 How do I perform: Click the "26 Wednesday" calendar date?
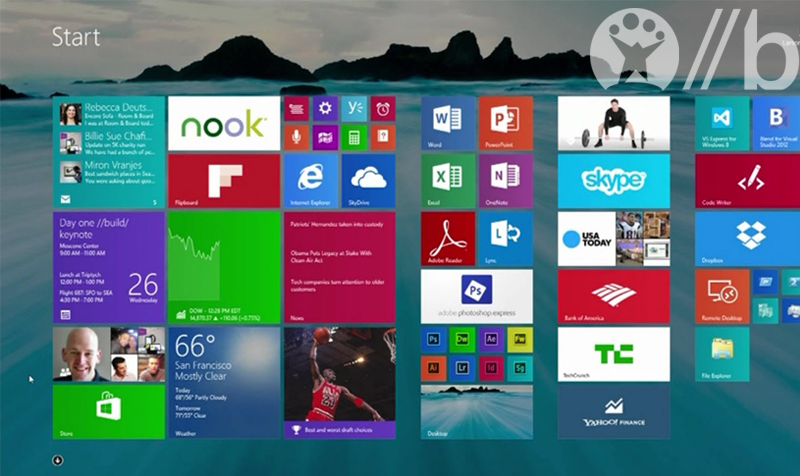tap(143, 288)
